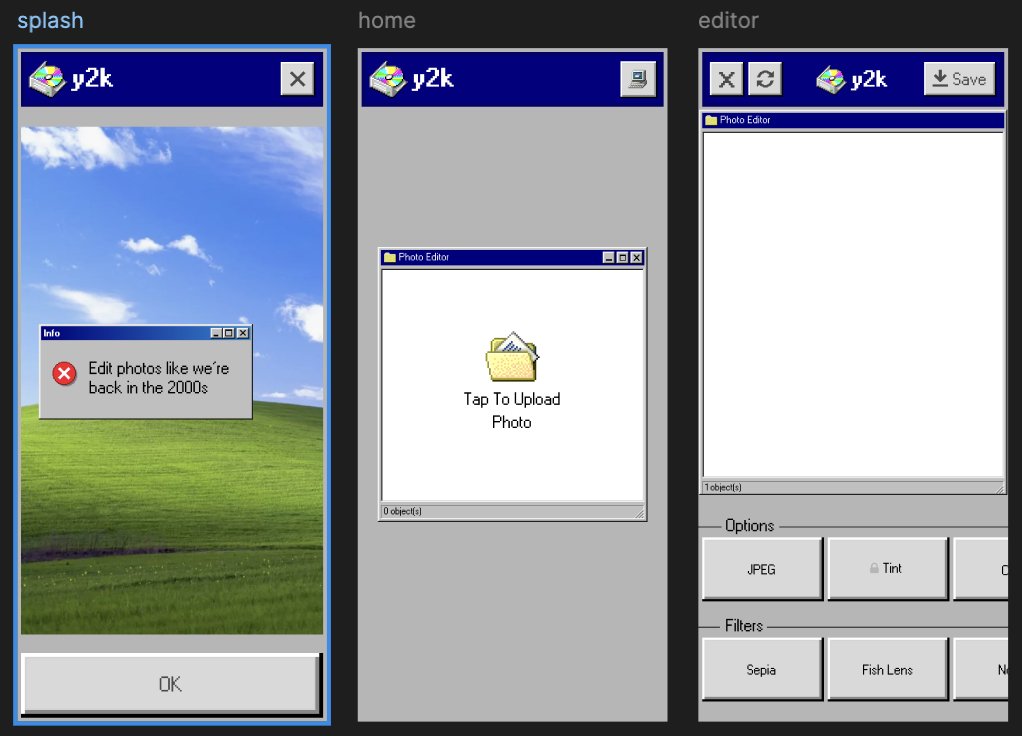Image resolution: width=1022 pixels, height=736 pixels.
Task: Click the y2k CD logo in editor header
Action: click(x=832, y=80)
